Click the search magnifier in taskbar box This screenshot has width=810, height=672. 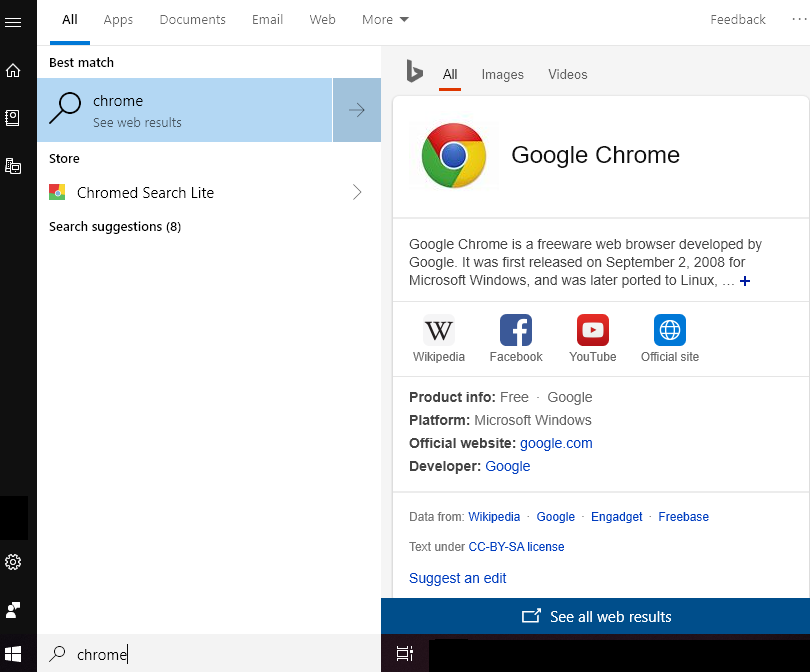57,654
